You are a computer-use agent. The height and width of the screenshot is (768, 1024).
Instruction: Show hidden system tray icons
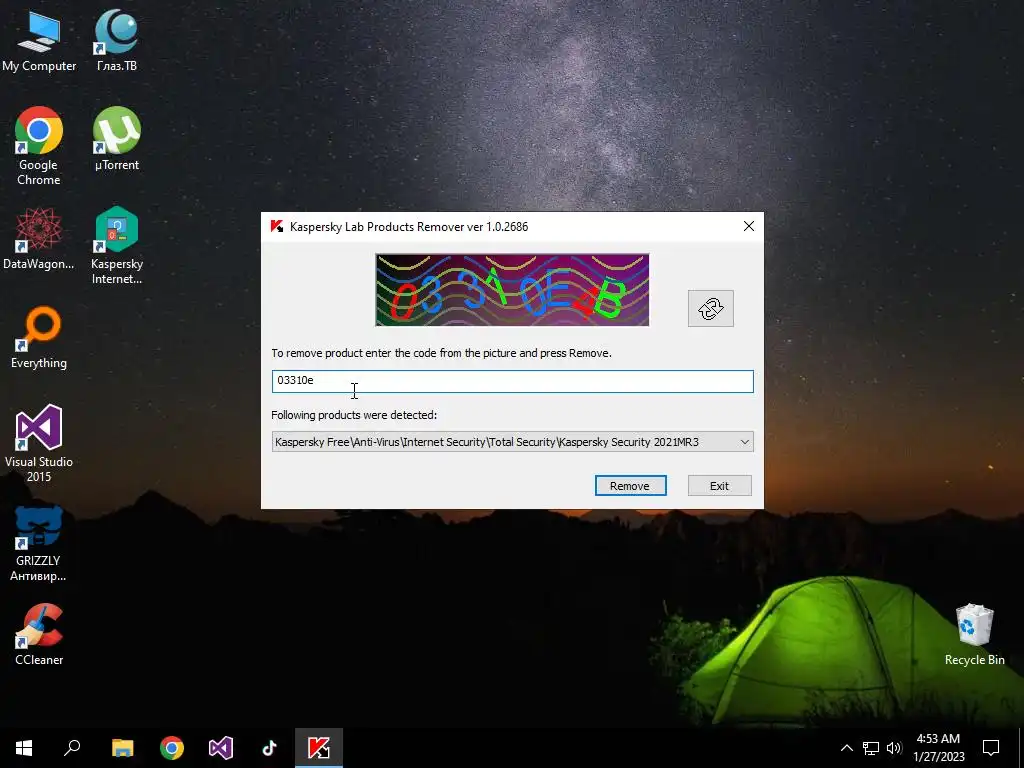click(x=846, y=748)
